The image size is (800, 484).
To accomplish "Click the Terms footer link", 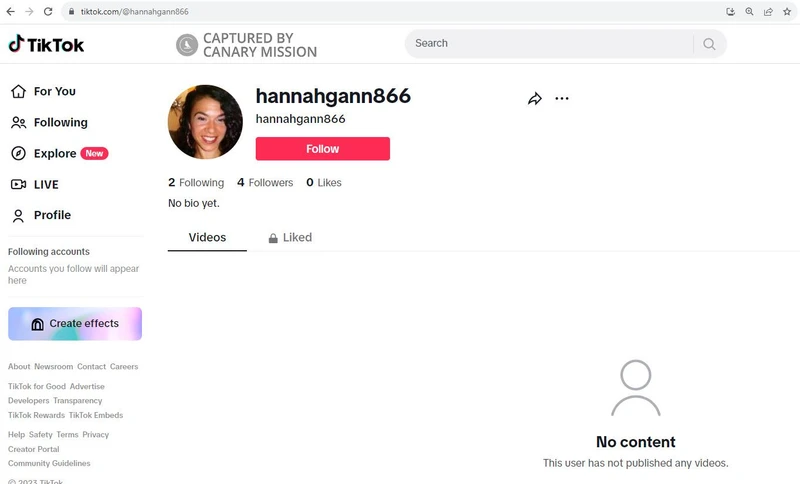I will point(67,435).
